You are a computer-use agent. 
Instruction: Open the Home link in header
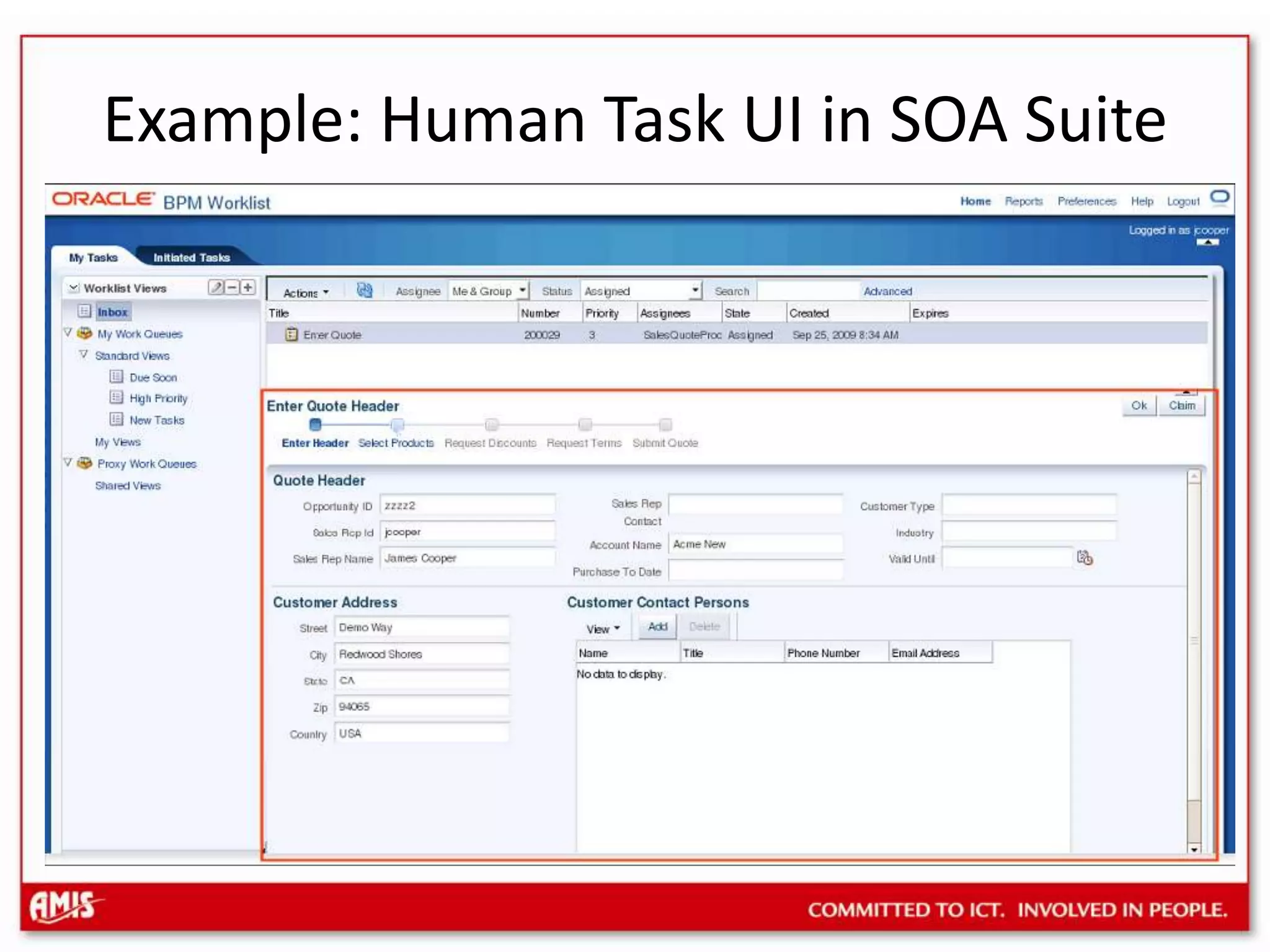pyautogui.click(x=975, y=201)
